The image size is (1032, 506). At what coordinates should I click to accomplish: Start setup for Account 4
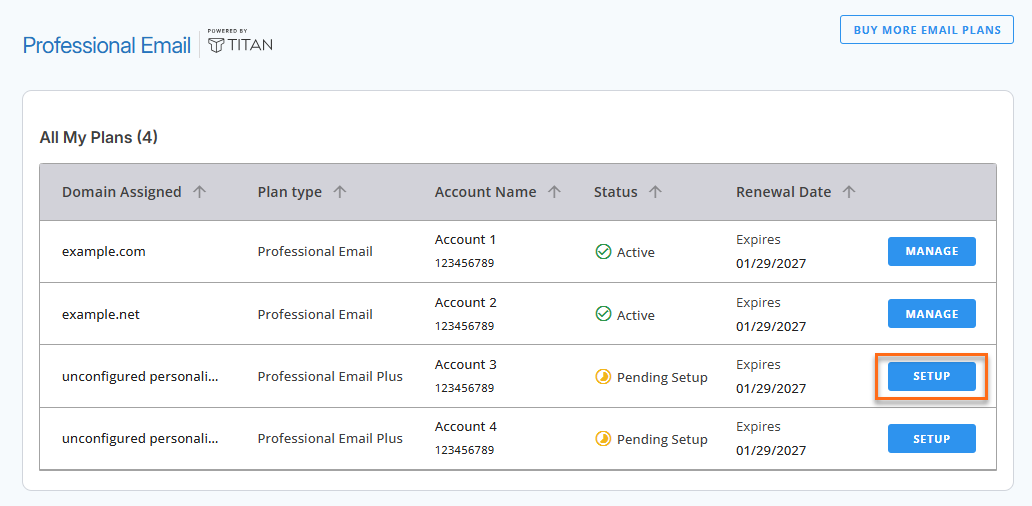[x=931, y=438]
